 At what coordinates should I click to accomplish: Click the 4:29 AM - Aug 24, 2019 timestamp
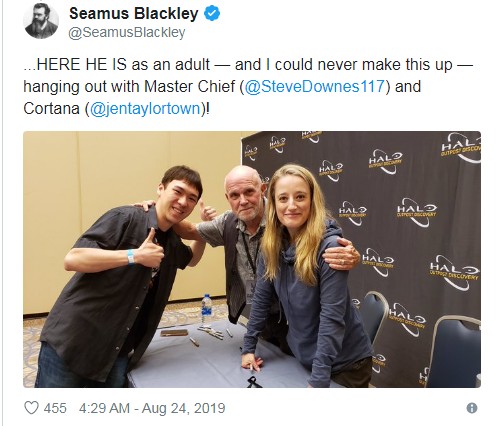pos(152,408)
